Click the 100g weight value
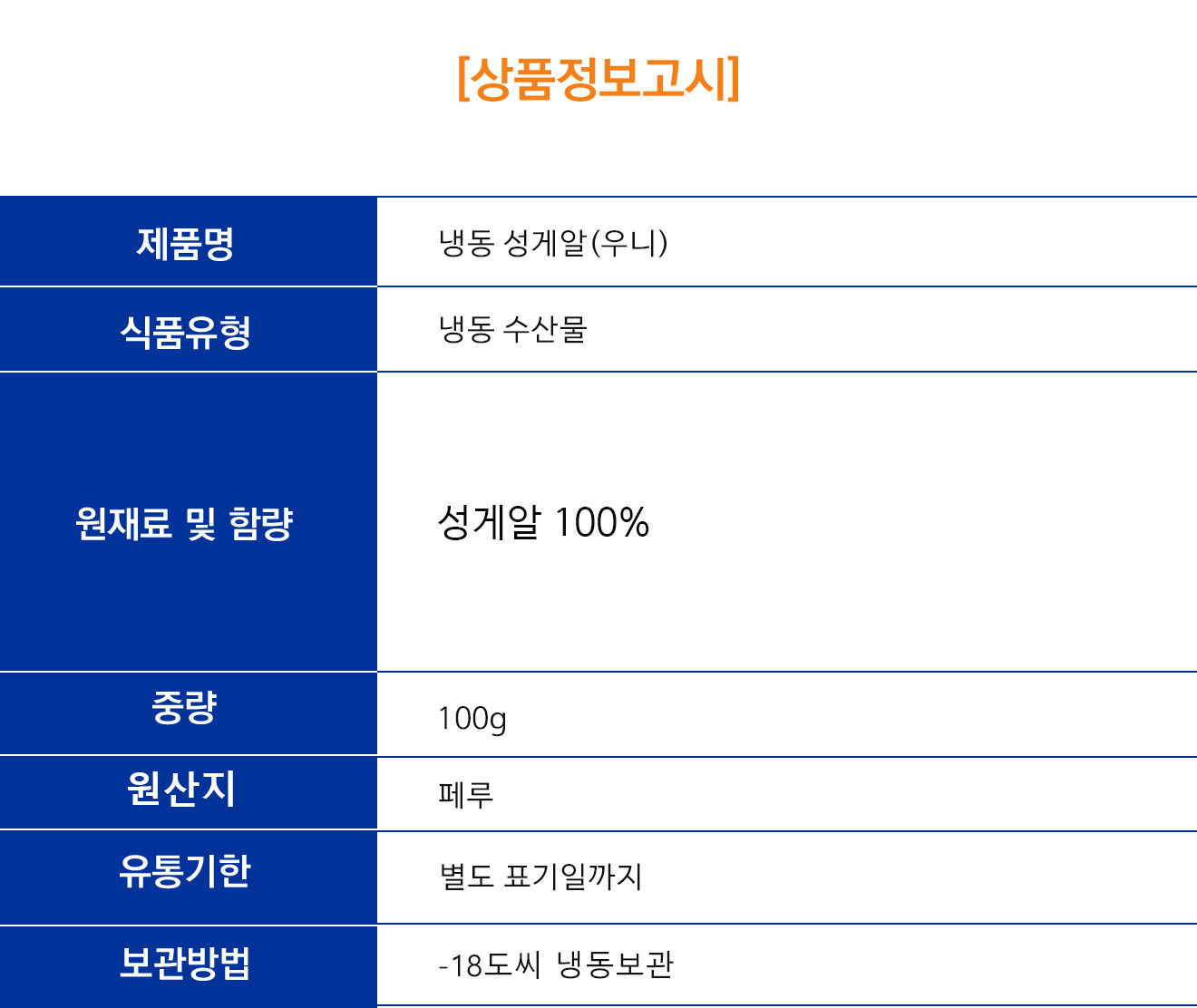1197x1008 pixels. coord(472,719)
